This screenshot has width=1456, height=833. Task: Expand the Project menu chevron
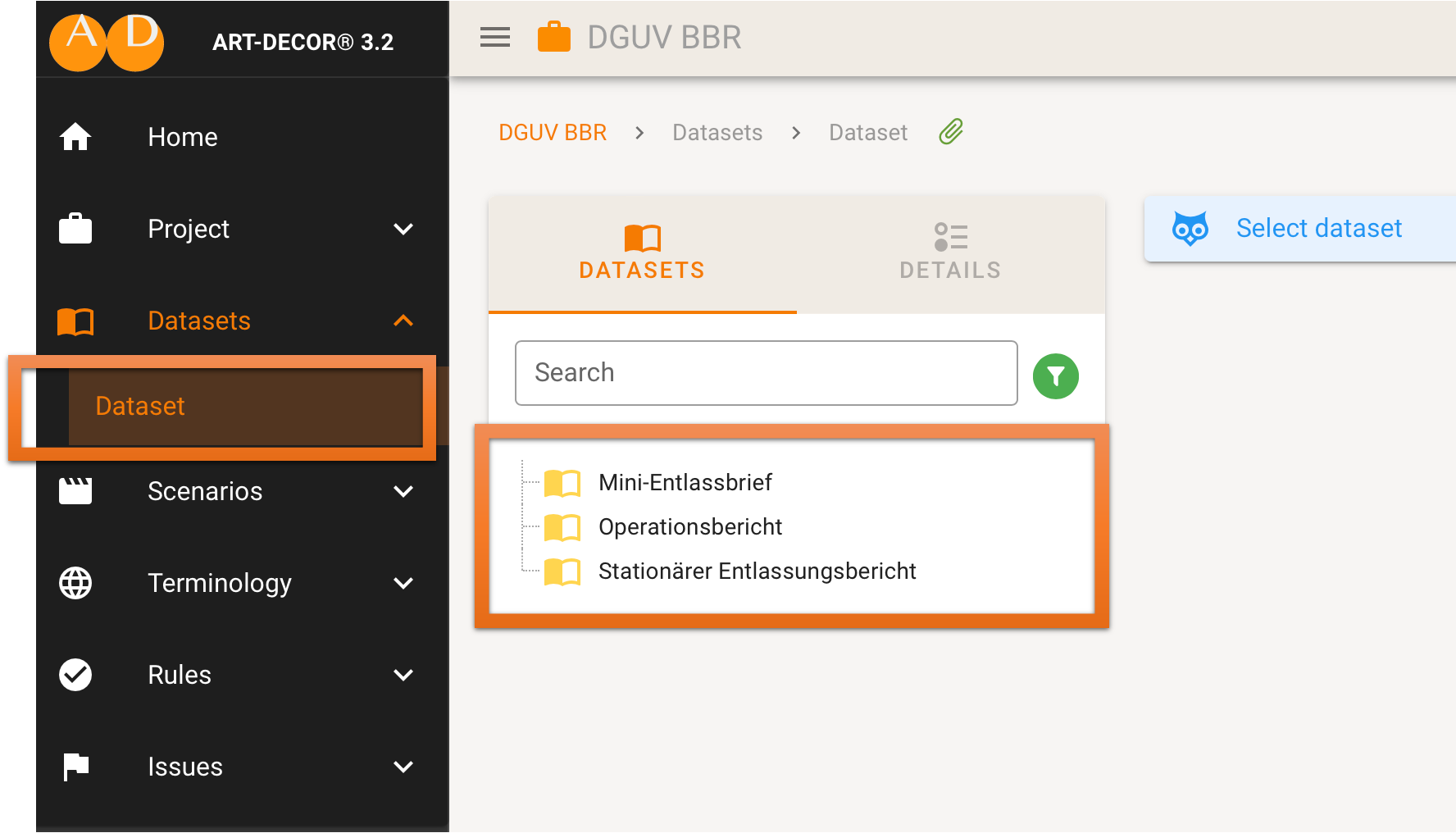tap(403, 229)
